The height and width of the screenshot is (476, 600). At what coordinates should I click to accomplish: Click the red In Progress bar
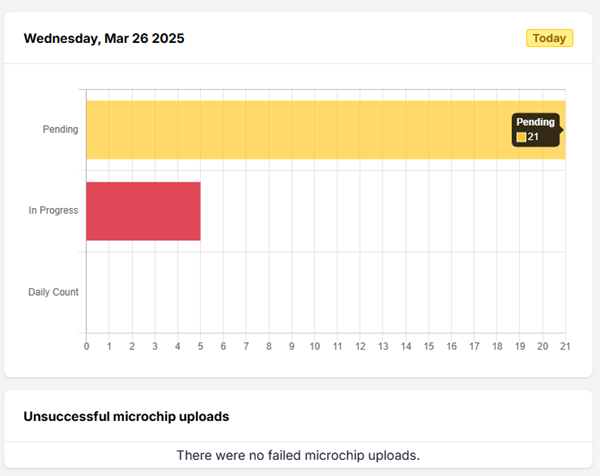143,211
